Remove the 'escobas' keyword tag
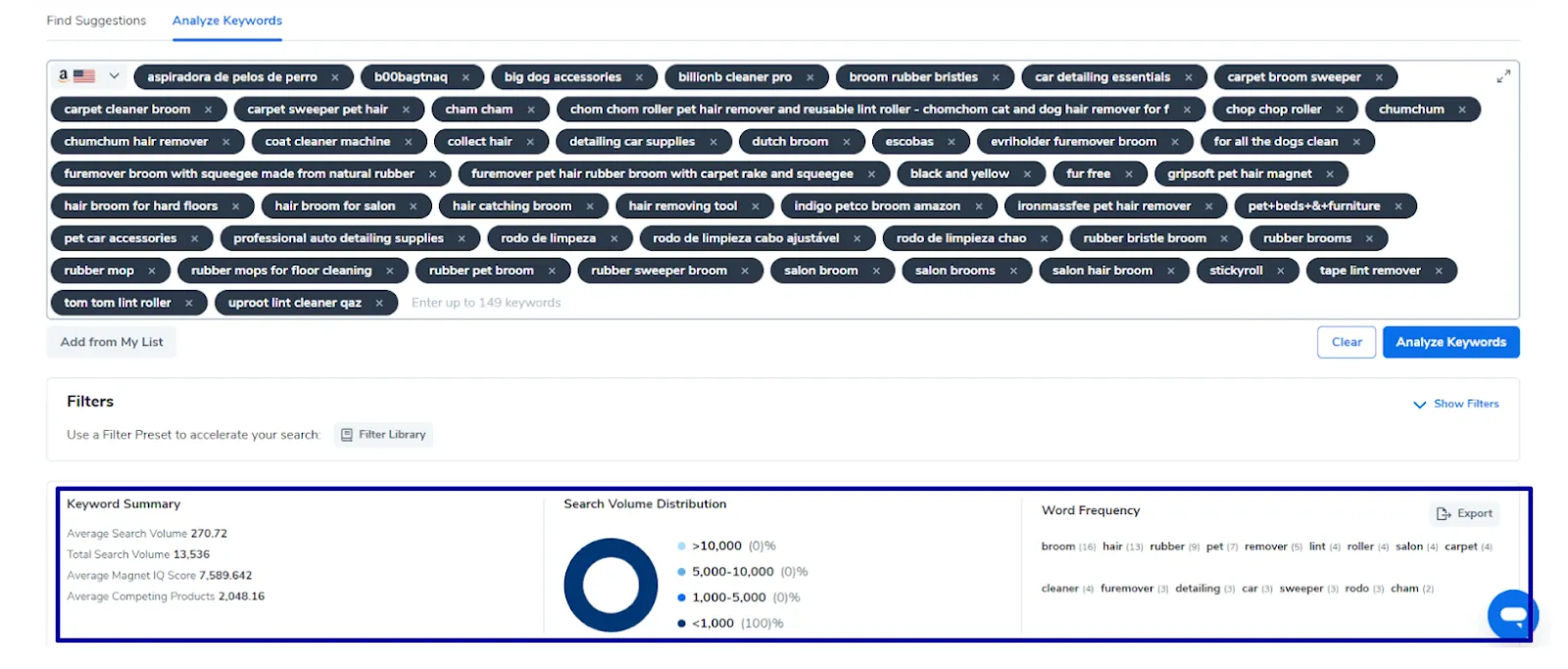 tap(952, 142)
